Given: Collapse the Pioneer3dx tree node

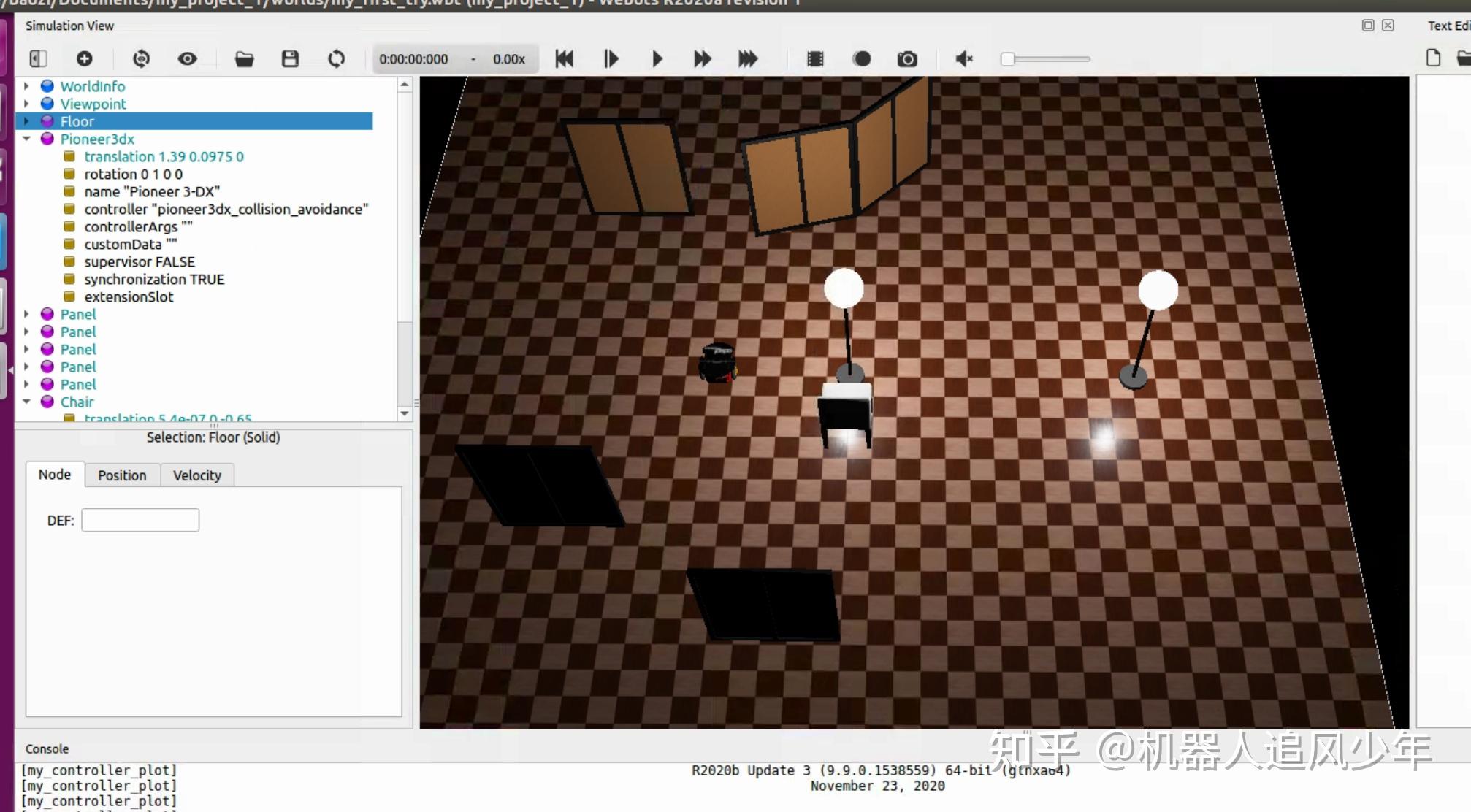Looking at the screenshot, I should coord(27,139).
